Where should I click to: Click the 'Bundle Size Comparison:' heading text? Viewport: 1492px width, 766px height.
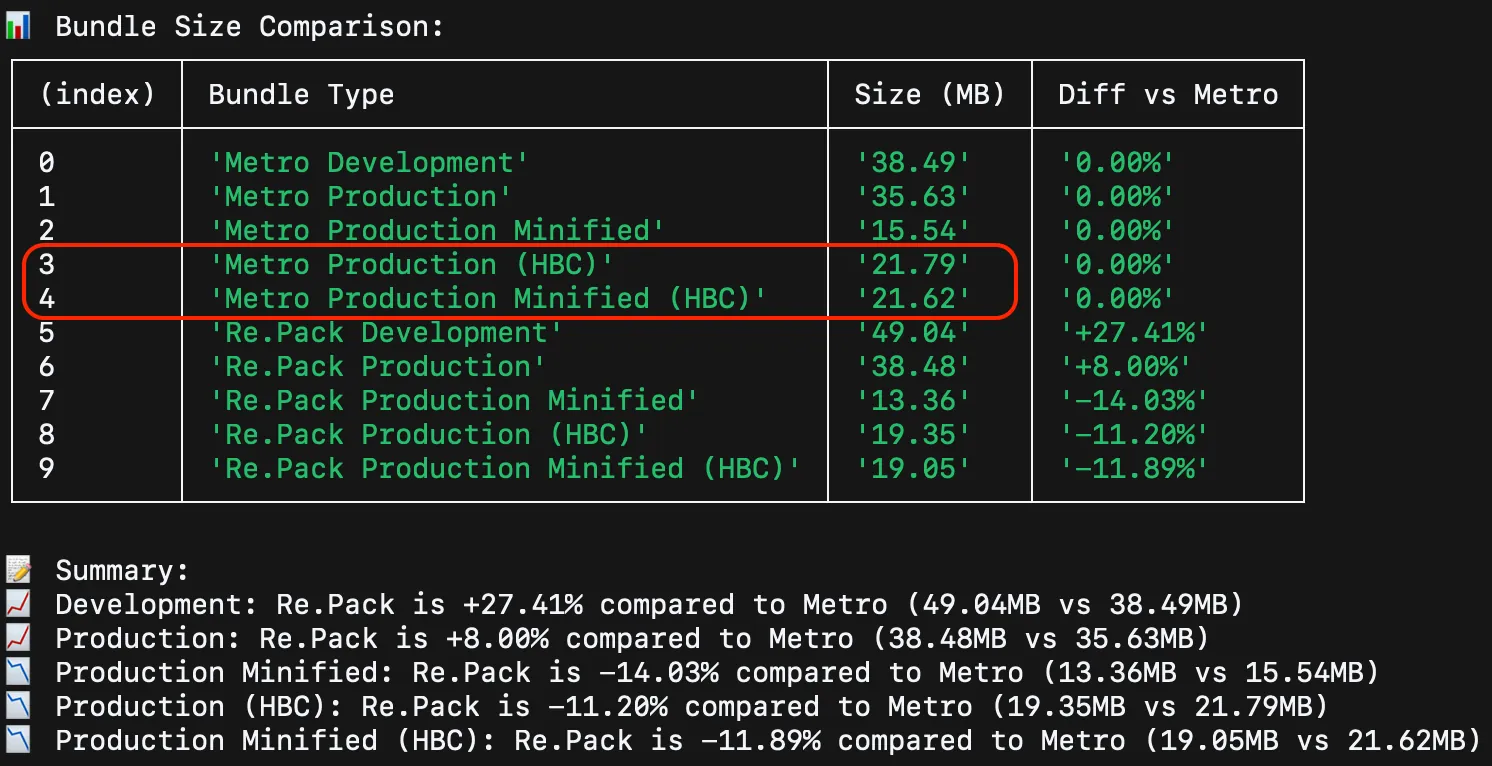(249, 27)
